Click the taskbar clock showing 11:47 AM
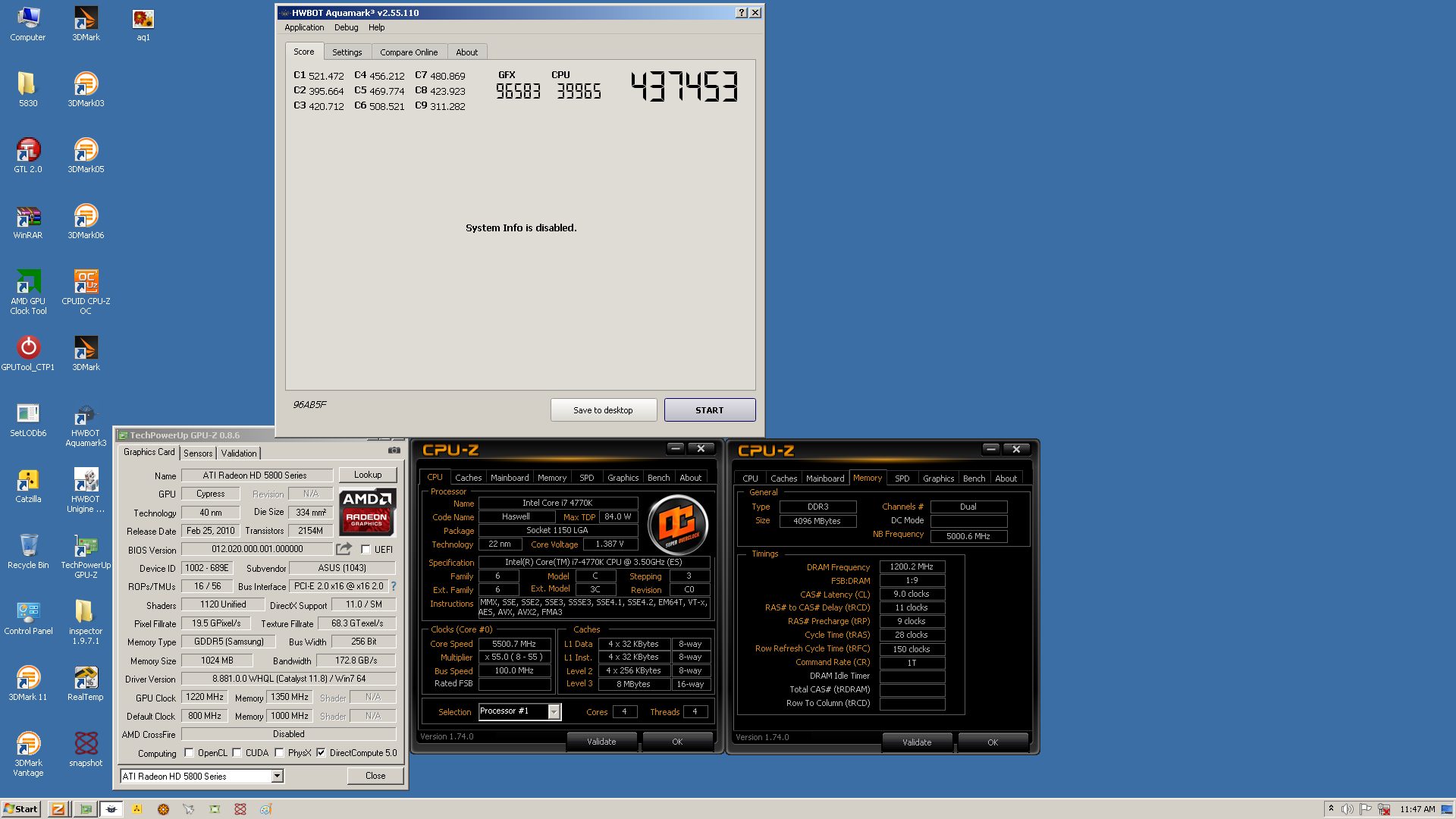Image resolution: width=1456 pixels, height=819 pixels. 1417,809
